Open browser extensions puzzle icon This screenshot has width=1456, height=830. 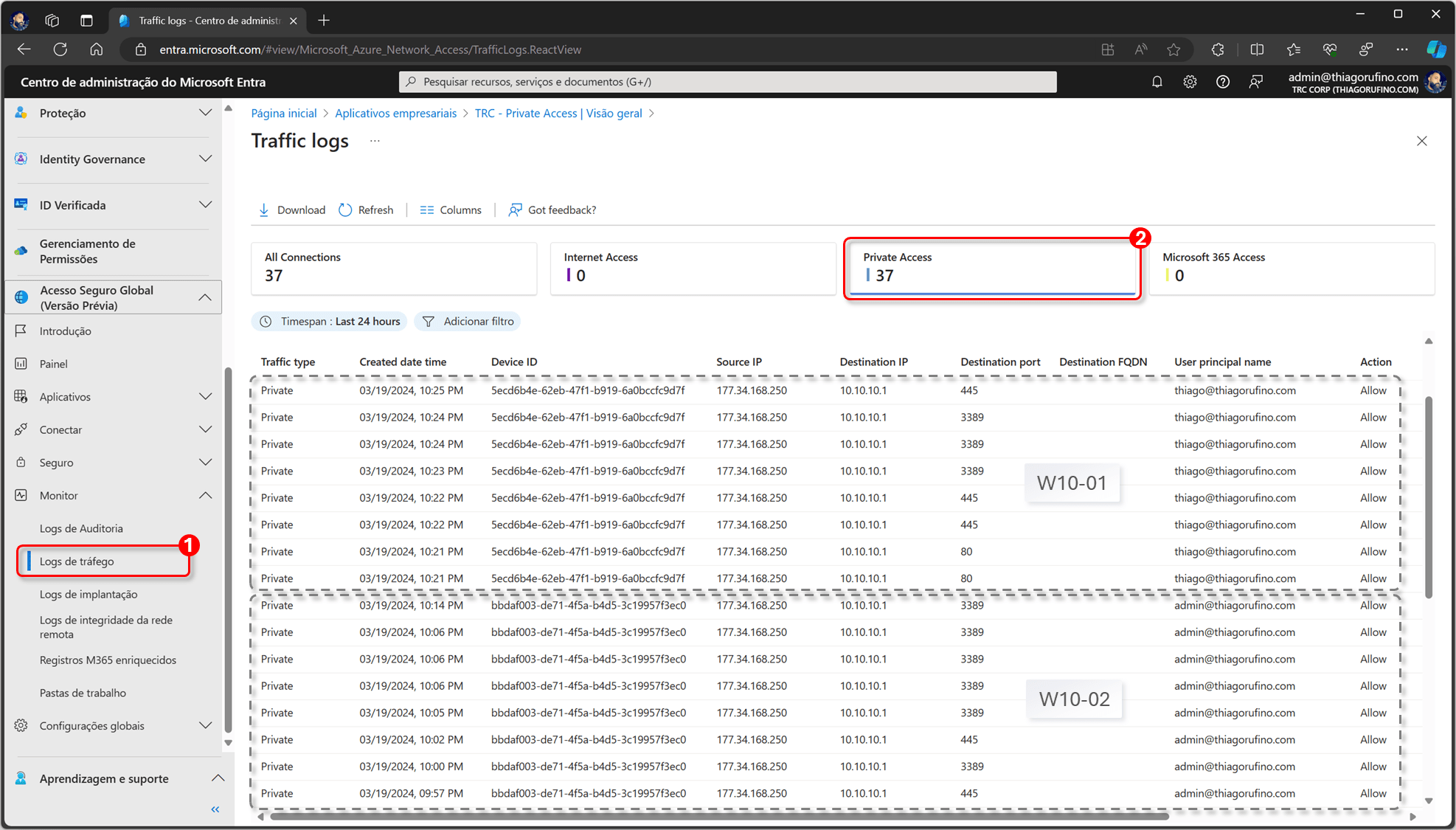[x=1218, y=49]
